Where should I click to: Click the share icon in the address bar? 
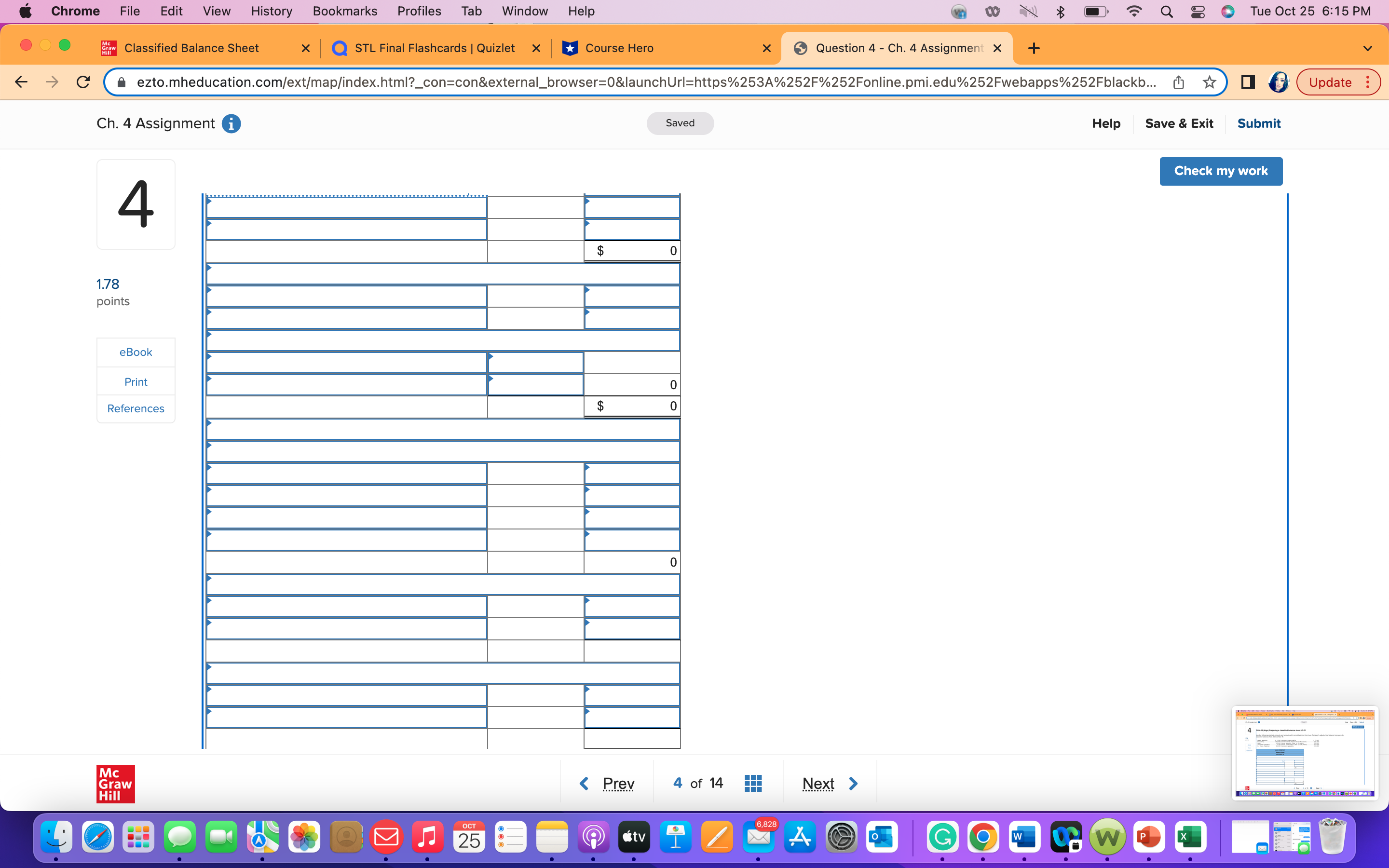(1179, 82)
